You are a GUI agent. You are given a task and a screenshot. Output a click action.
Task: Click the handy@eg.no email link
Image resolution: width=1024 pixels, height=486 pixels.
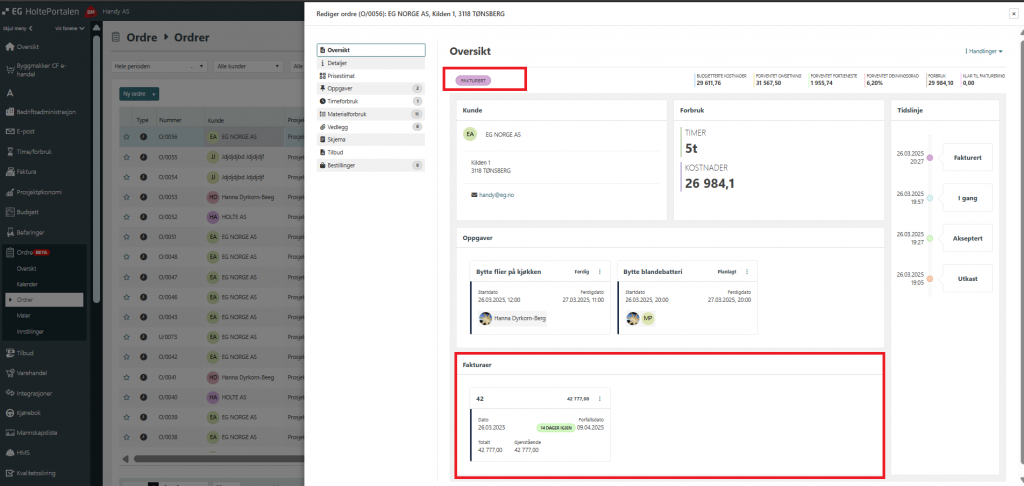point(497,195)
